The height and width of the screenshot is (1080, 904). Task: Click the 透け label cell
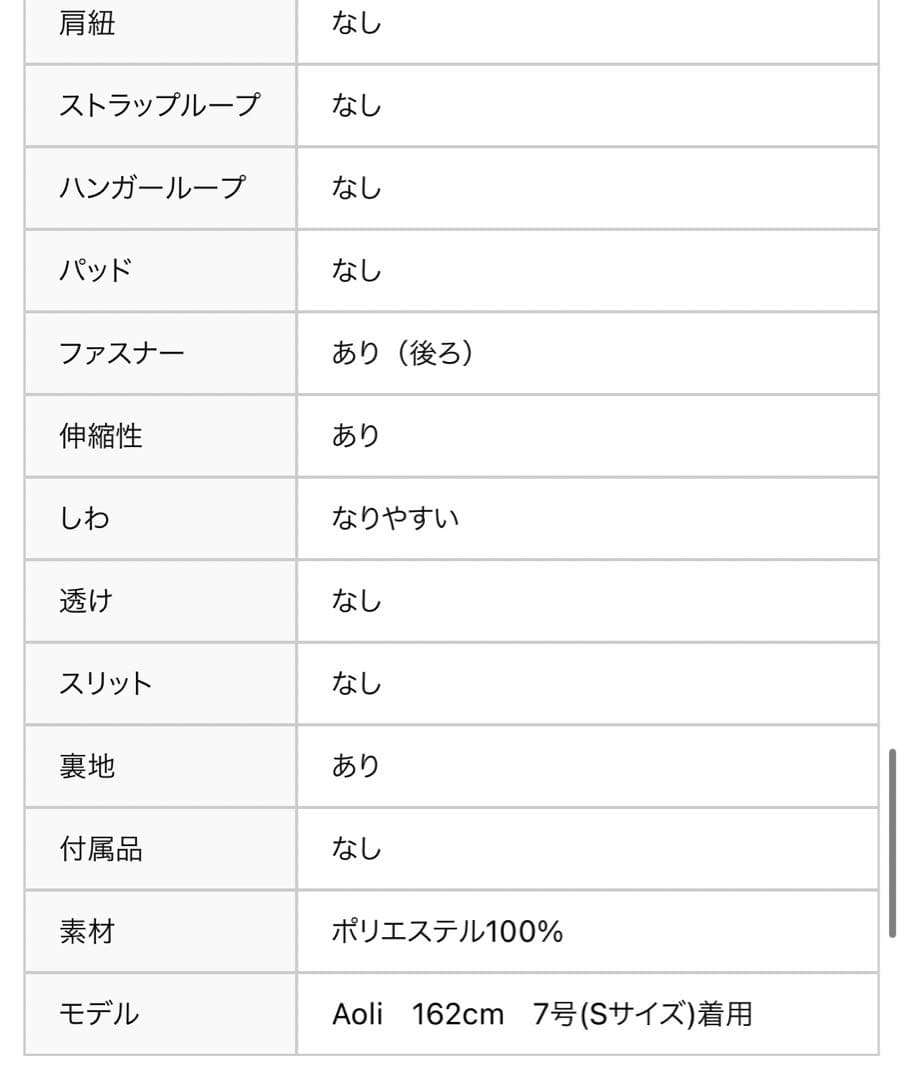87,601
